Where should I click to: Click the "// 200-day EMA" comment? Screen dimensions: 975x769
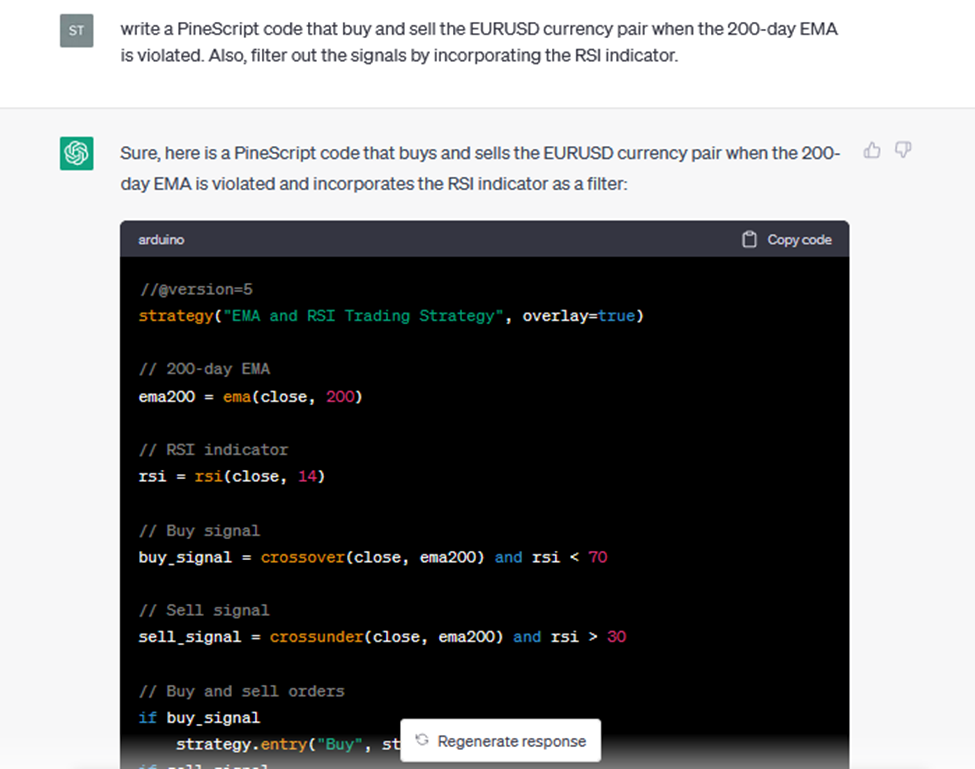[205, 369]
